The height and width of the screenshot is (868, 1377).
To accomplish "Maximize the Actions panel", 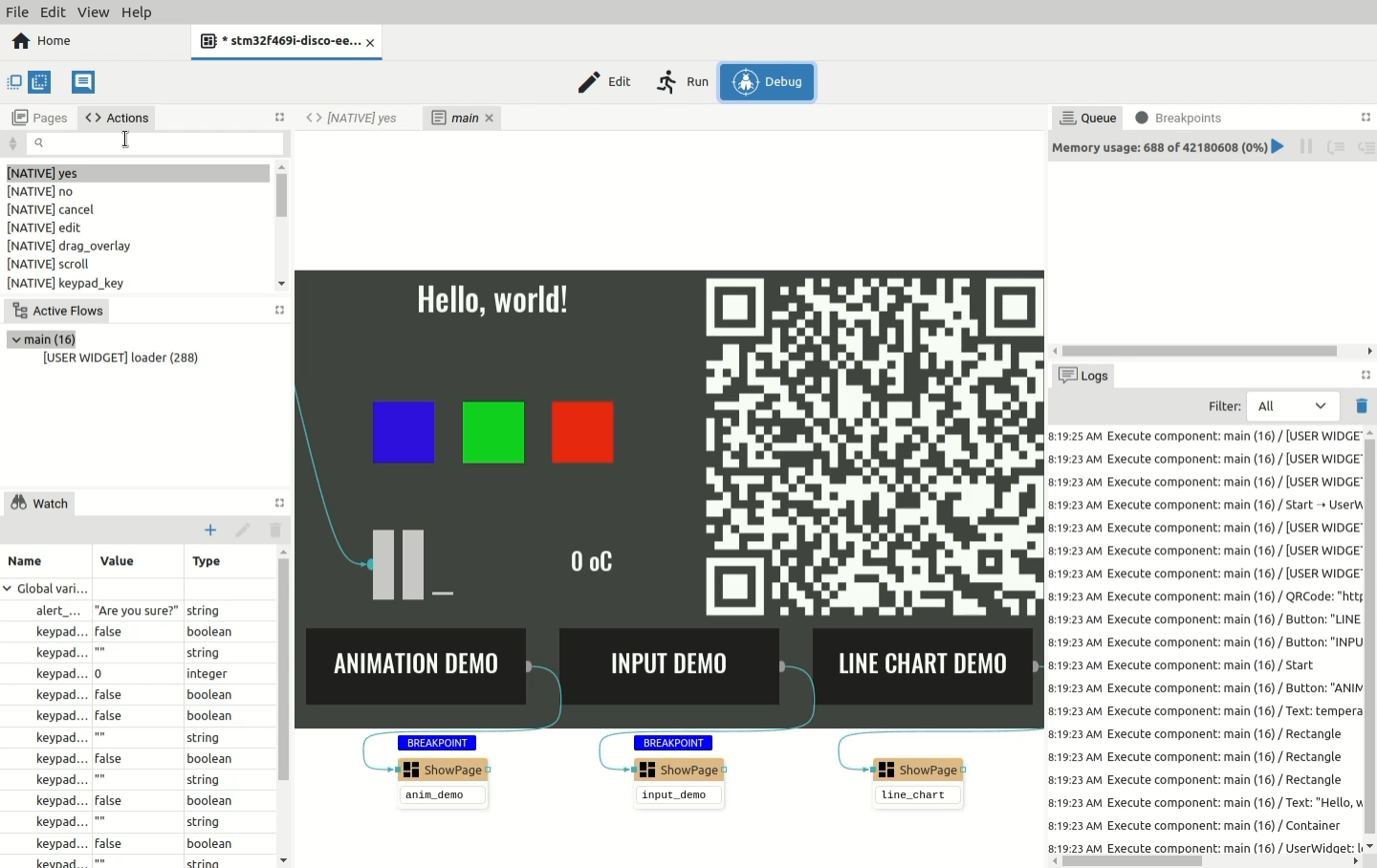I will pyautogui.click(x=280, y=118).
